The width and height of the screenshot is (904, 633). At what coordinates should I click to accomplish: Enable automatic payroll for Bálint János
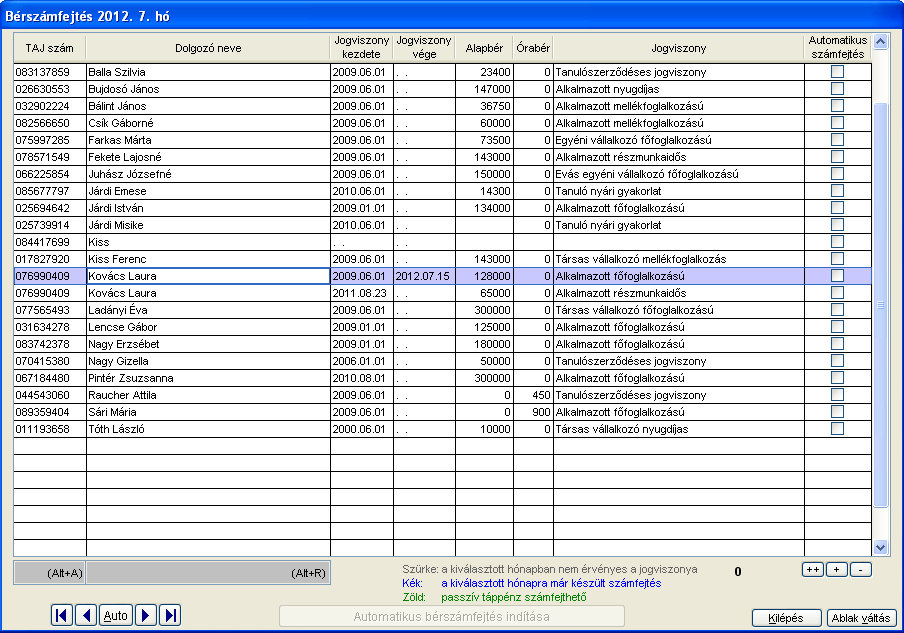pos(837,106)
